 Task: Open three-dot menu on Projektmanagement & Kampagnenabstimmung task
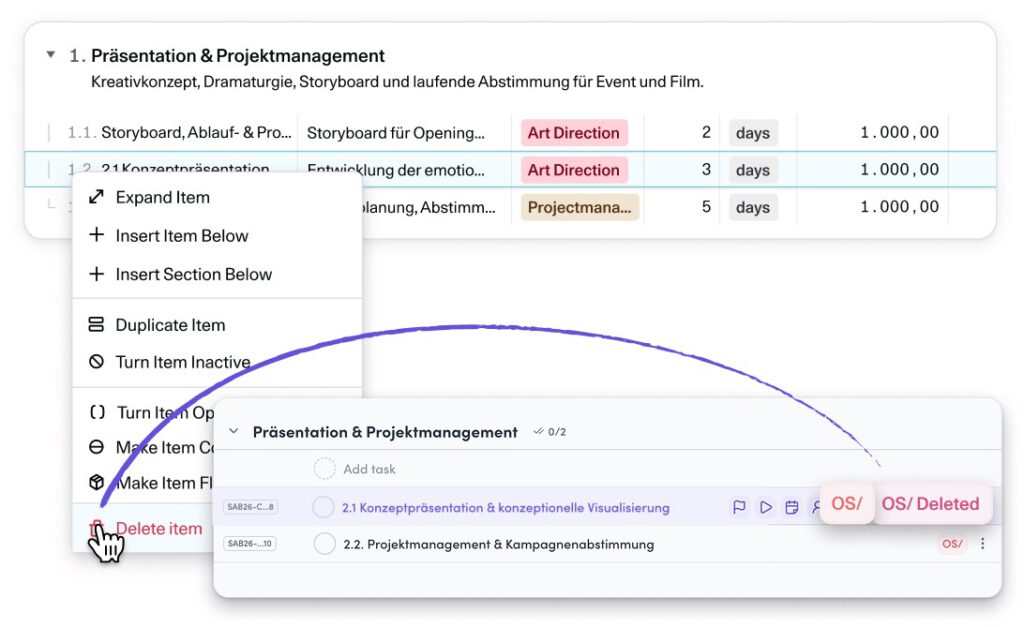tap(982, 543)
